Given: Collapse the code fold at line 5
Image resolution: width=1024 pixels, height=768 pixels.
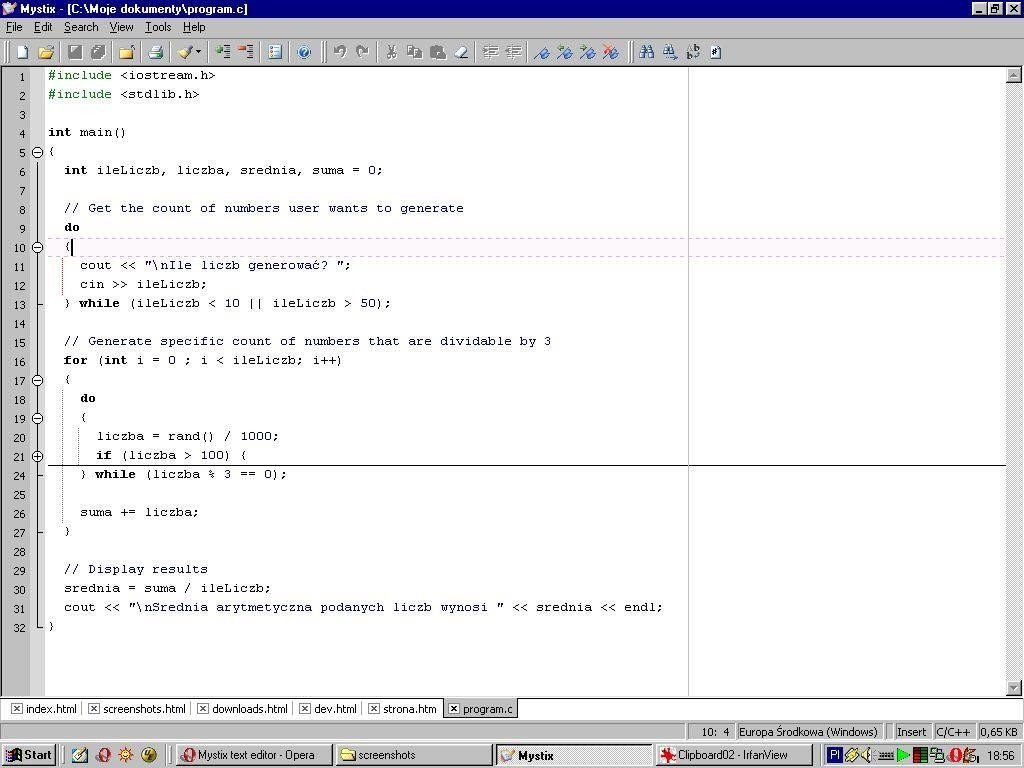Looking at the screenshot, I should coord(37,152).
